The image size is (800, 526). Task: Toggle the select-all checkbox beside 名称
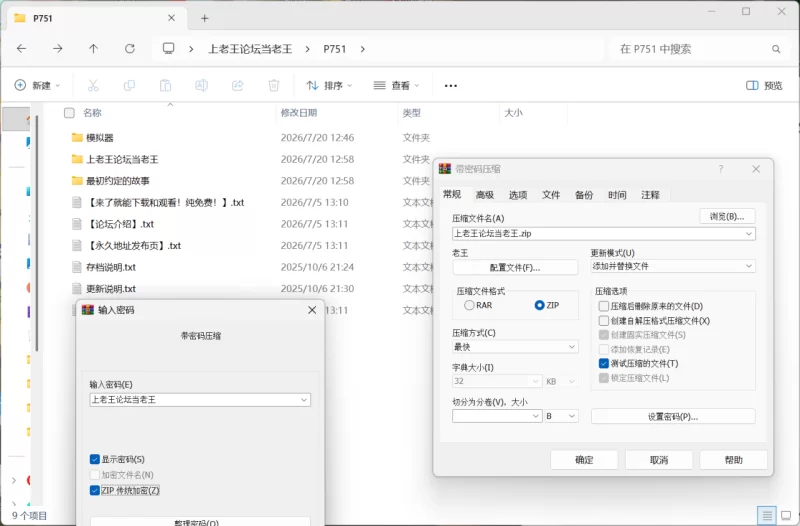click(x=69, y=113)
